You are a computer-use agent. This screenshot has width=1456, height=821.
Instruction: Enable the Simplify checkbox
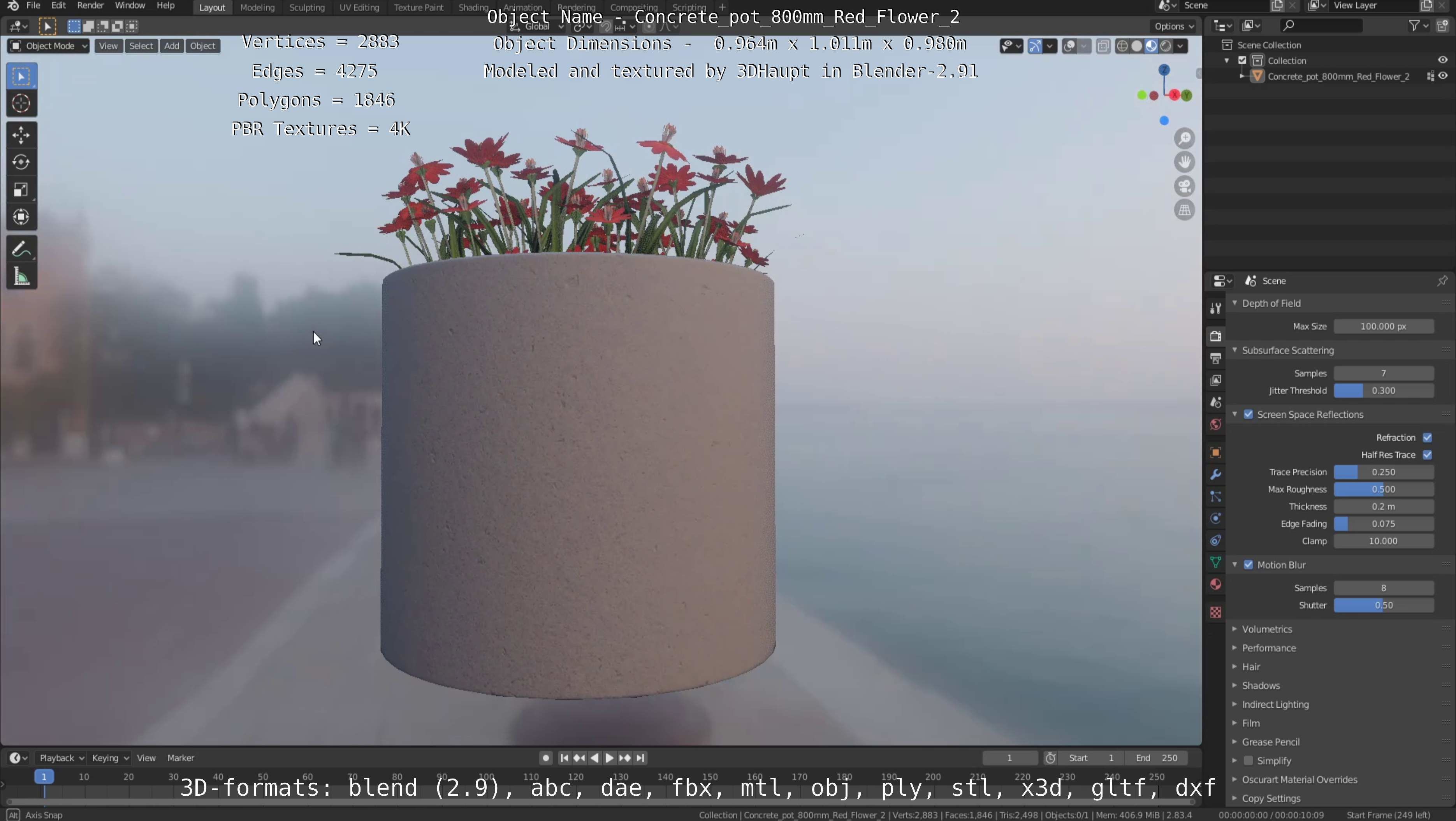1249,761
